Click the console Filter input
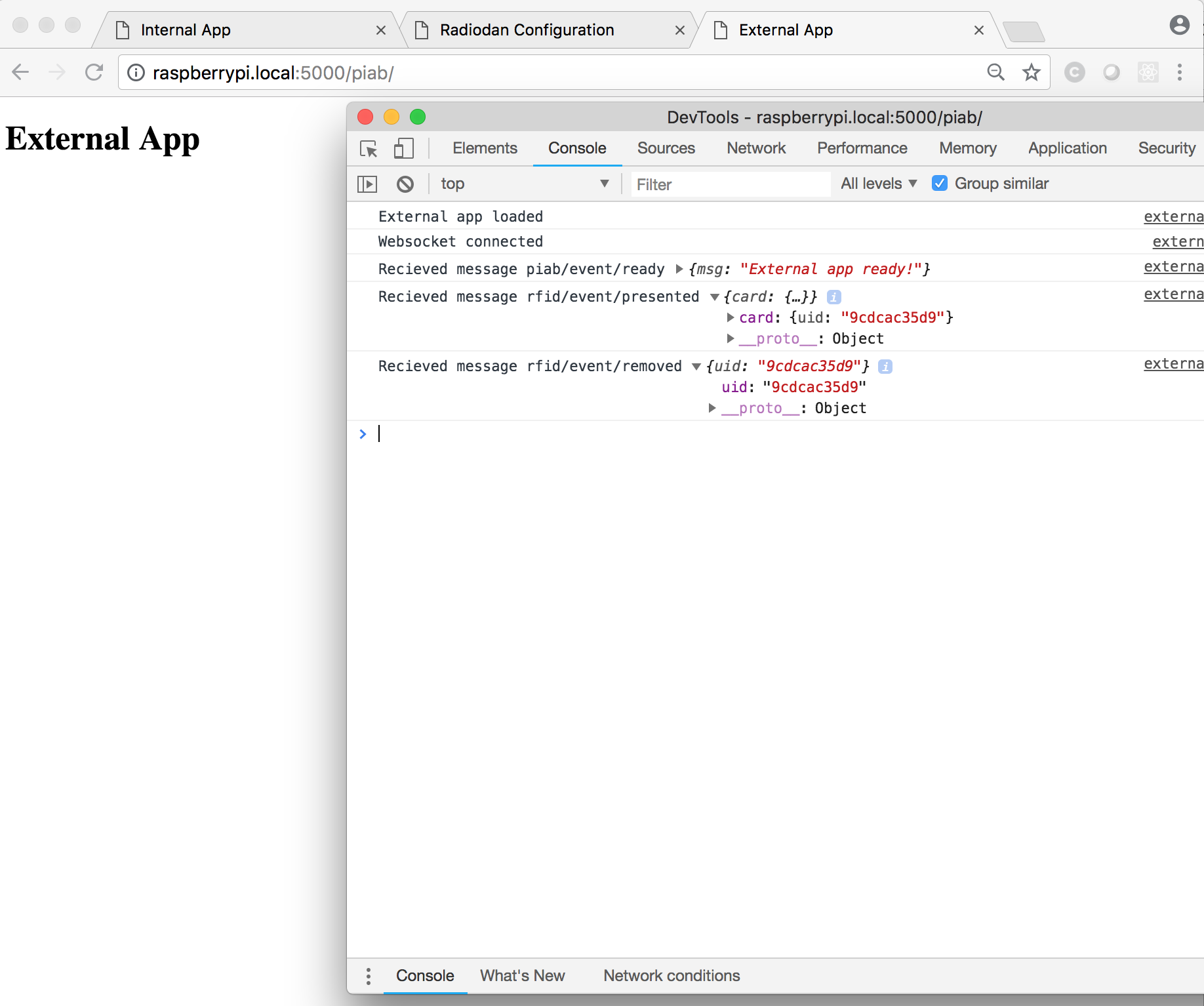This screenshot has height=1006, width=1204. click(x=731, y=184)
